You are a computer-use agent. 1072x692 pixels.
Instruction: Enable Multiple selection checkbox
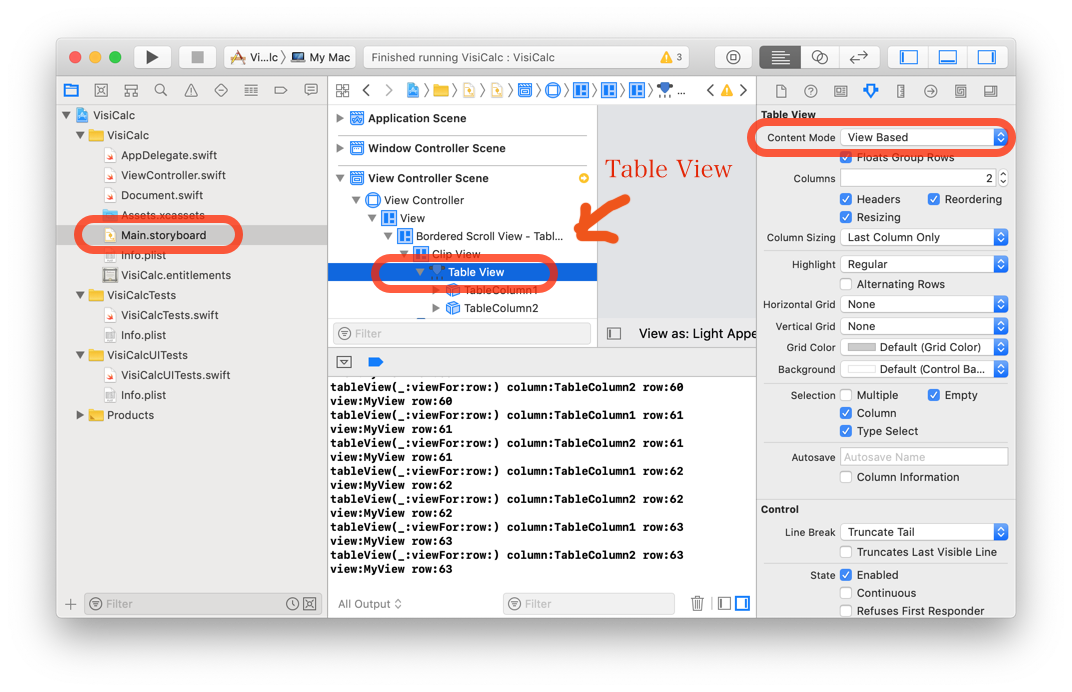click(x=846, y=395)
